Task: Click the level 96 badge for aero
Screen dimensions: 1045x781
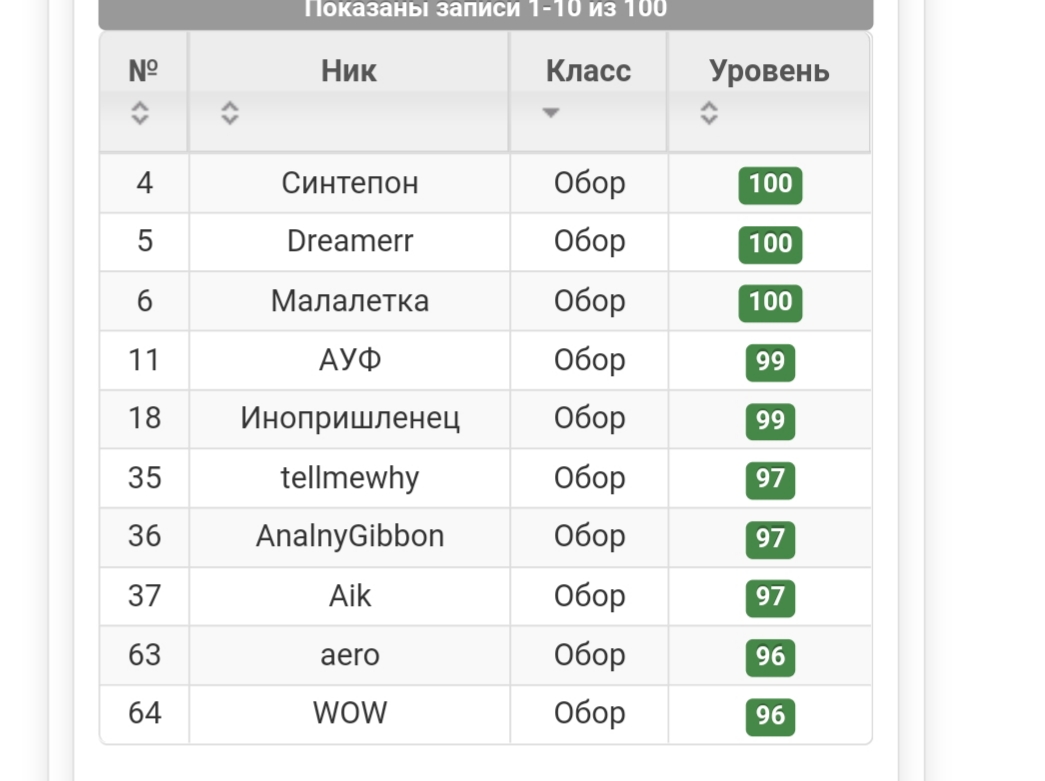Action: [770, 656]
